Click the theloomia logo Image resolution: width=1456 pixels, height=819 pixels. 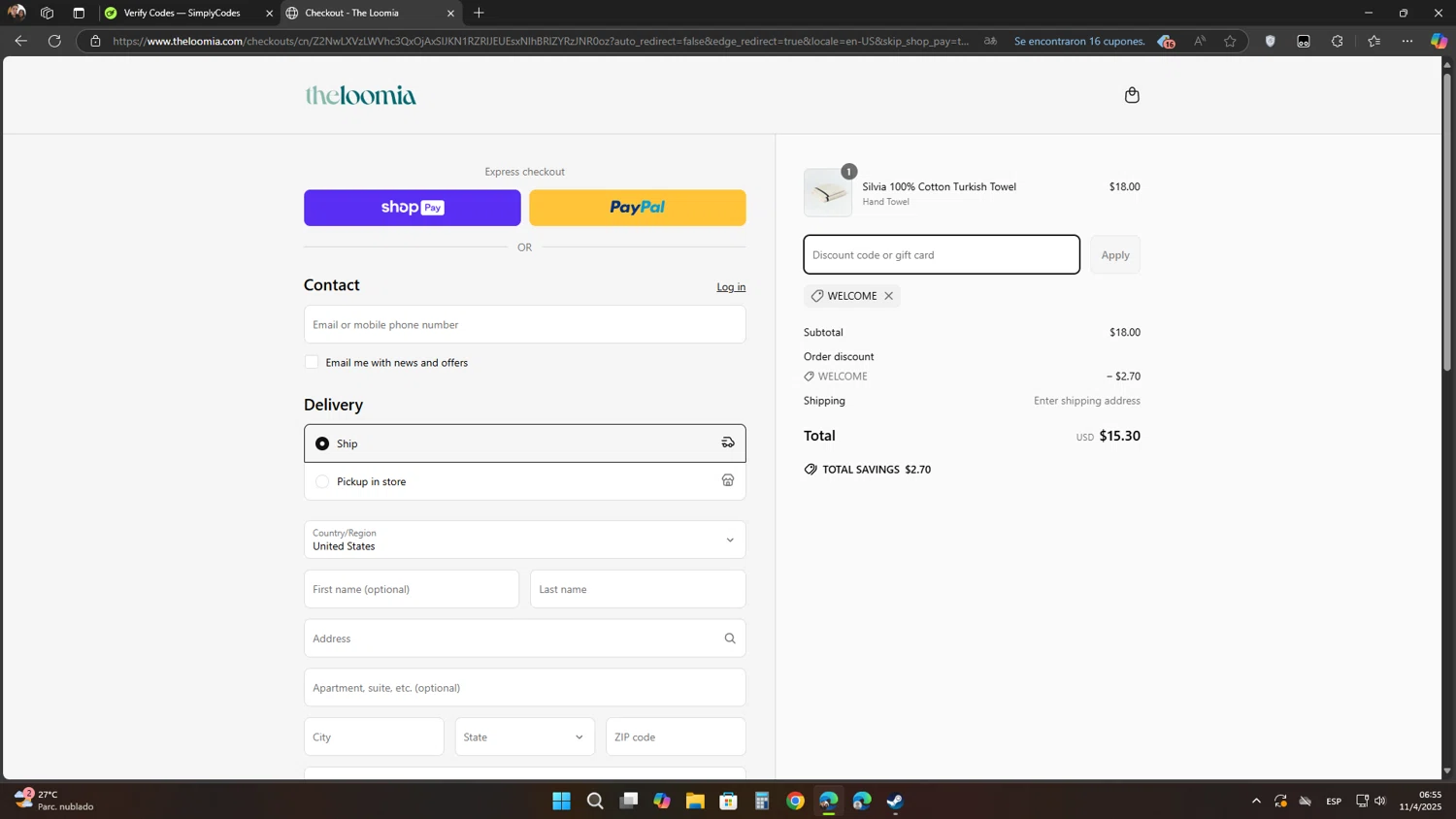[x=361, y=95]
